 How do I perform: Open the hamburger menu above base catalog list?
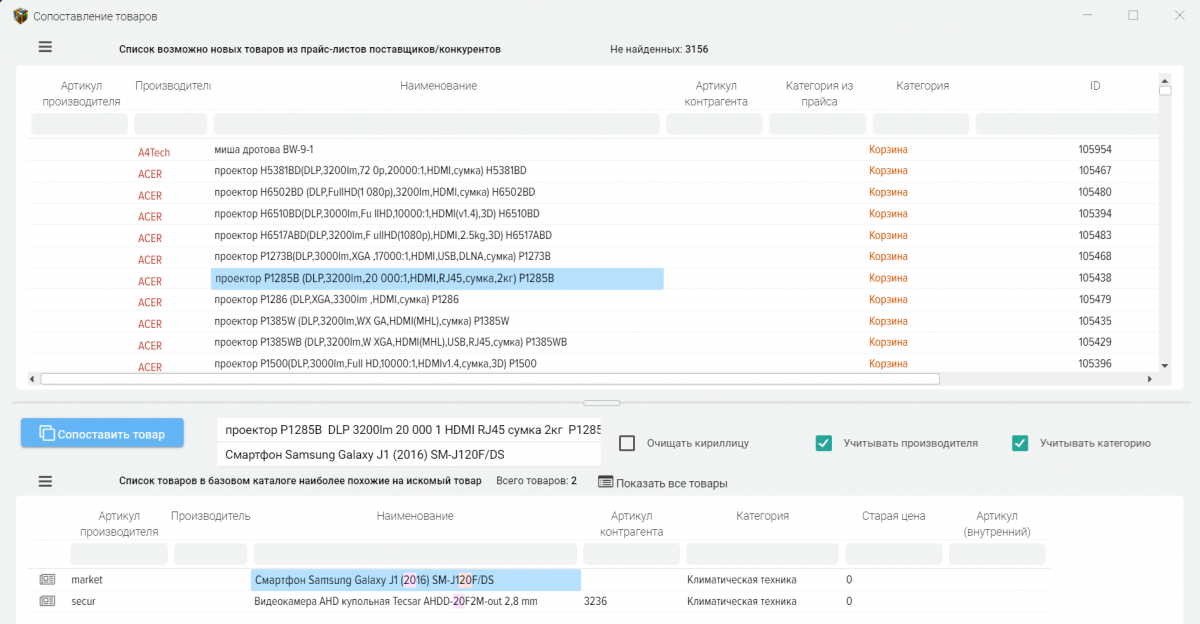(x=45, y=481)
